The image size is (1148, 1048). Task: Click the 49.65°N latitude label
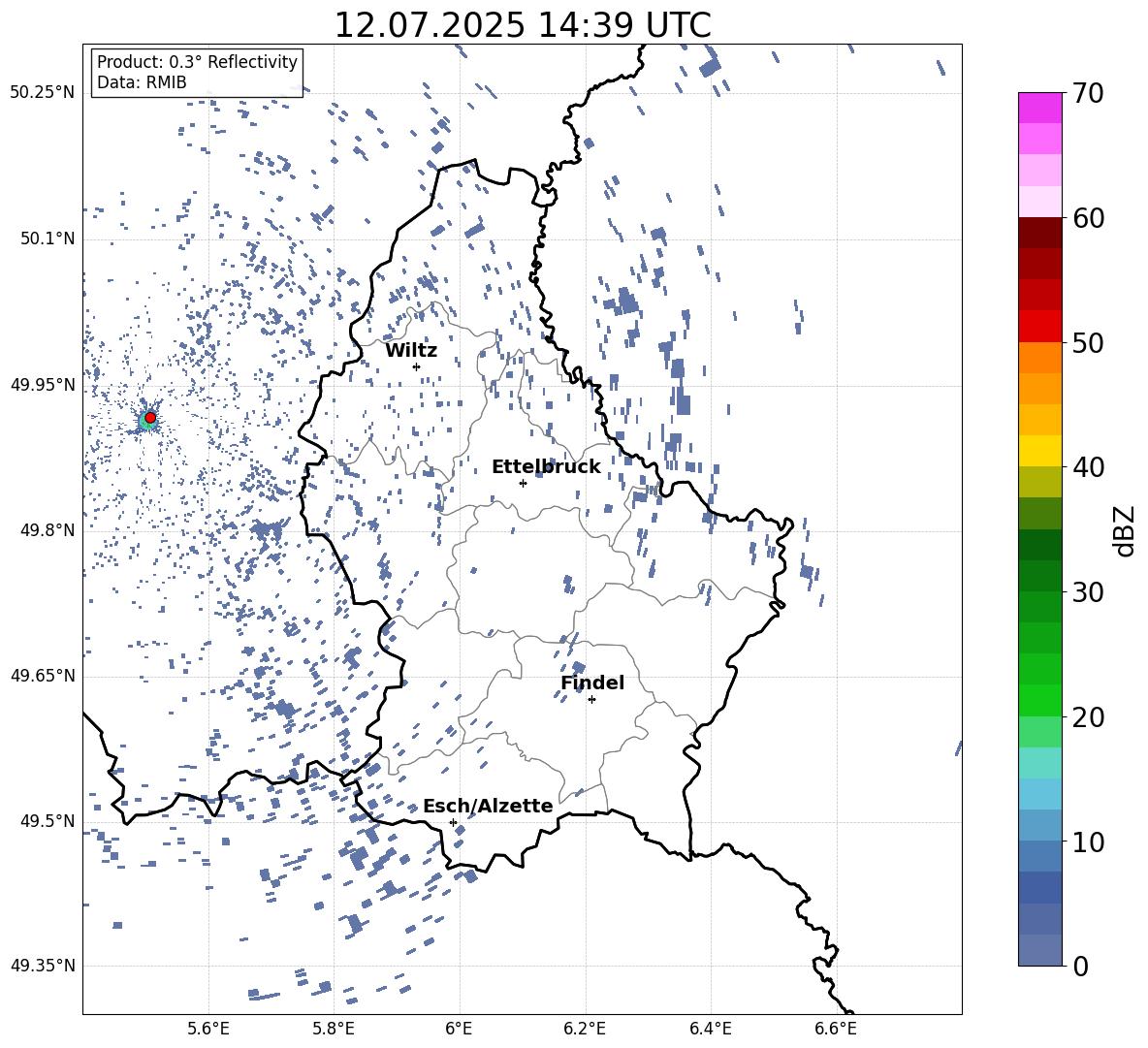pyautogui.click(x=43, y=676)
